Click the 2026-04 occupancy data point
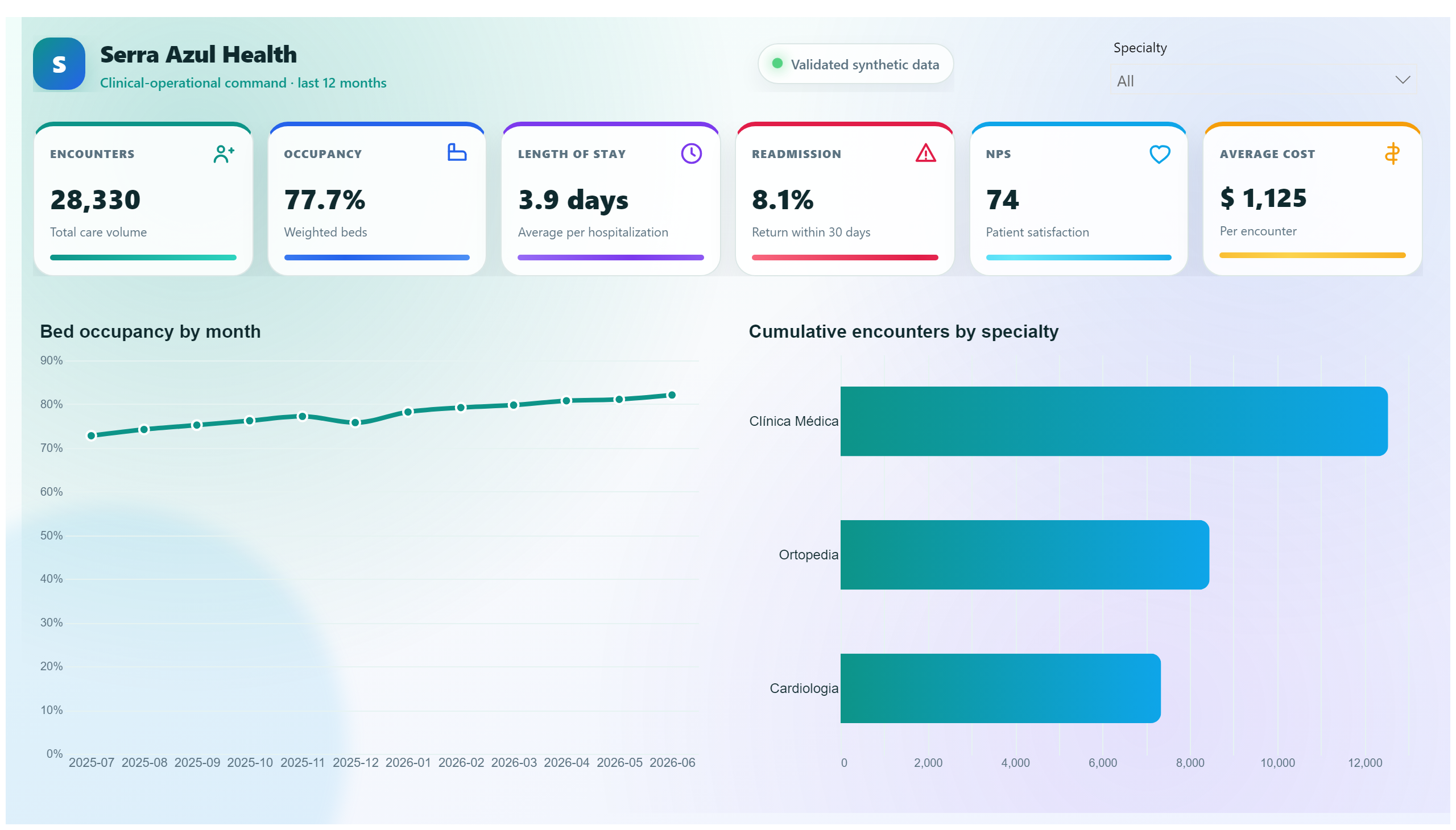This screenshot has height=830, width=1456. 566,400
